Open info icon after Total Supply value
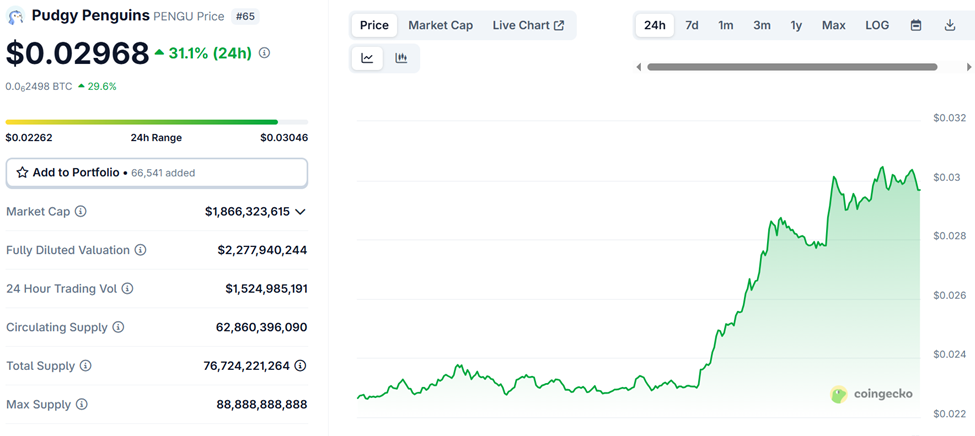 [x=300, y=366]
